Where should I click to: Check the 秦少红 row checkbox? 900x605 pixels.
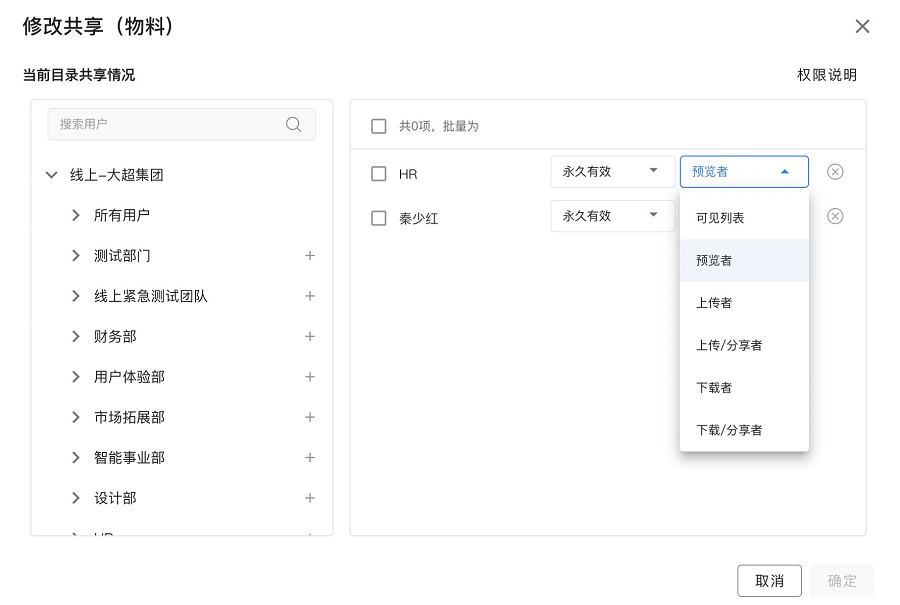tap(378, 218)
